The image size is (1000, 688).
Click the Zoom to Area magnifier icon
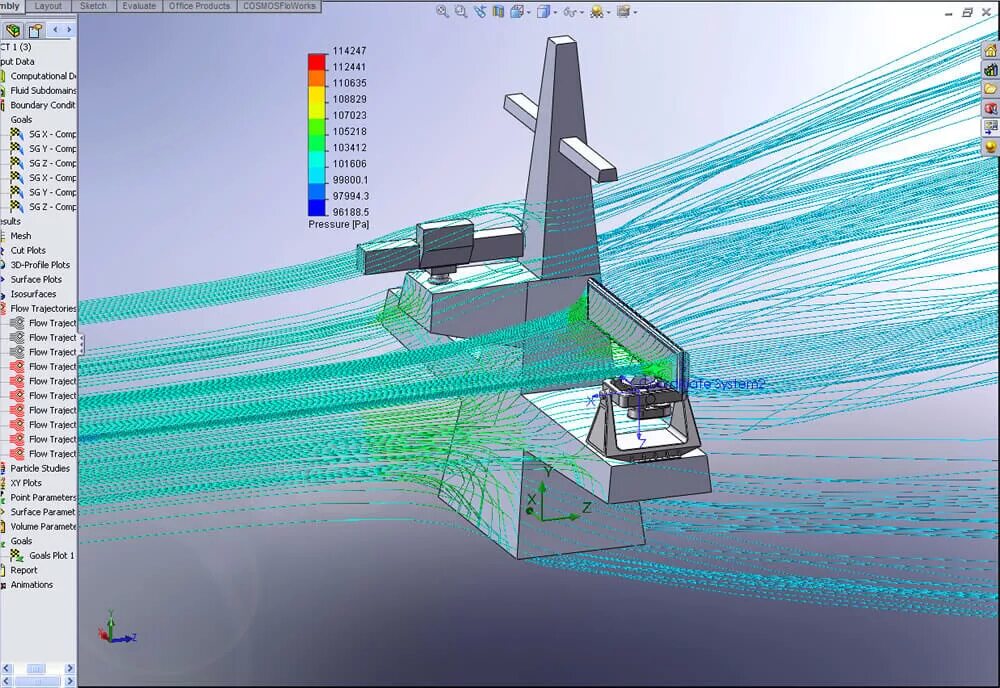tap(460, 11)
